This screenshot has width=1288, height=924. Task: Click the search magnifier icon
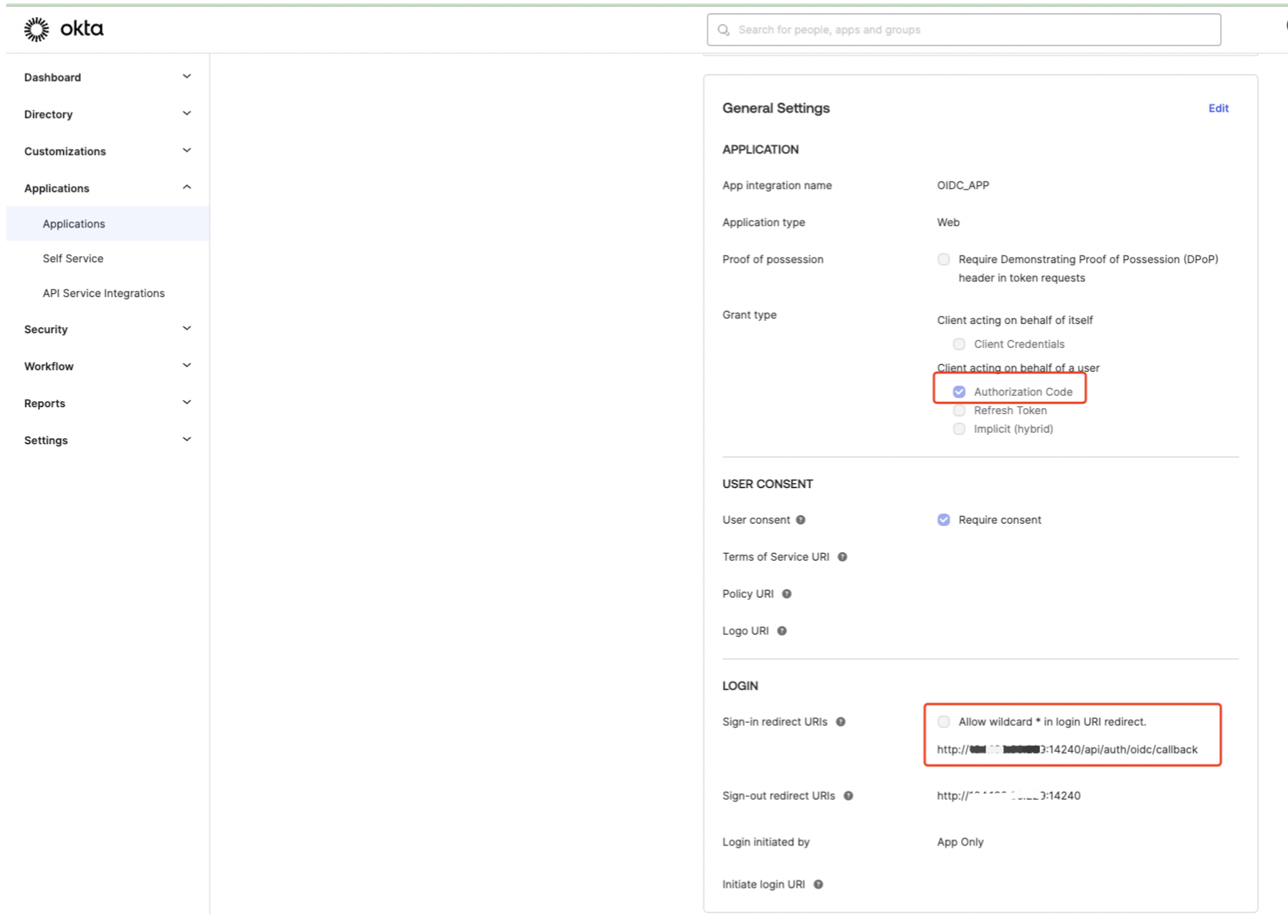723,30
